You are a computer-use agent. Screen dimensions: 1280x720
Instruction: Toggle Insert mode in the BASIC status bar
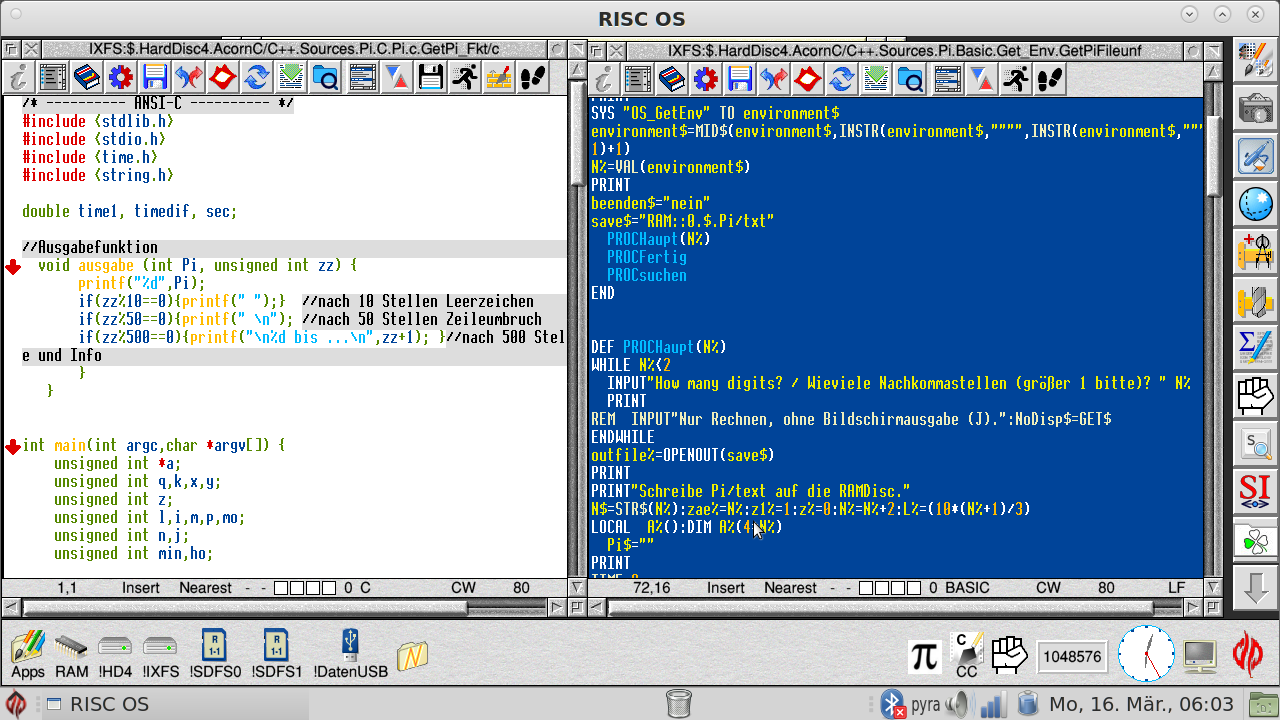point(726,588)
